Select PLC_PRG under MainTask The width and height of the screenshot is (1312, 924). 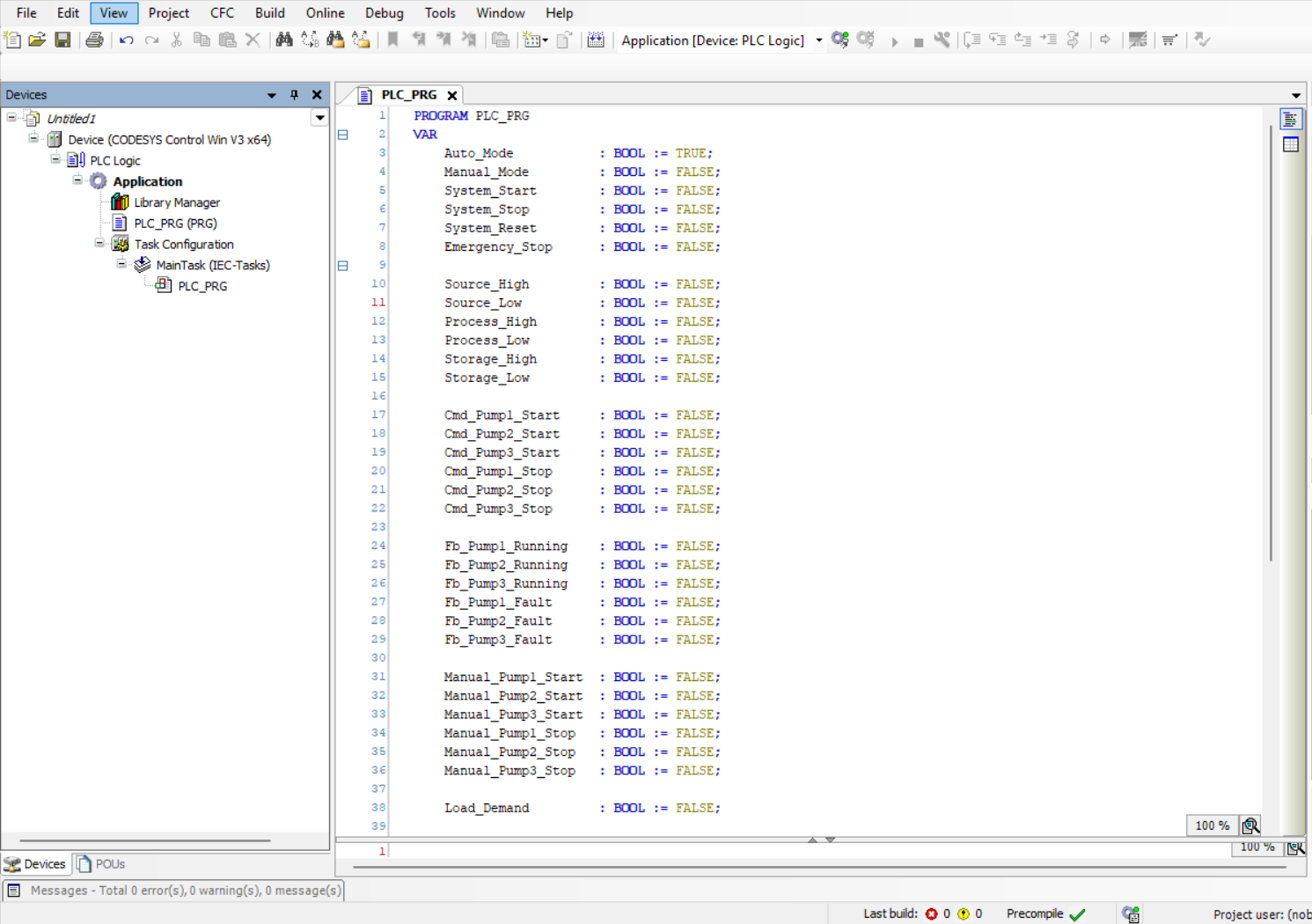(202, 286)
